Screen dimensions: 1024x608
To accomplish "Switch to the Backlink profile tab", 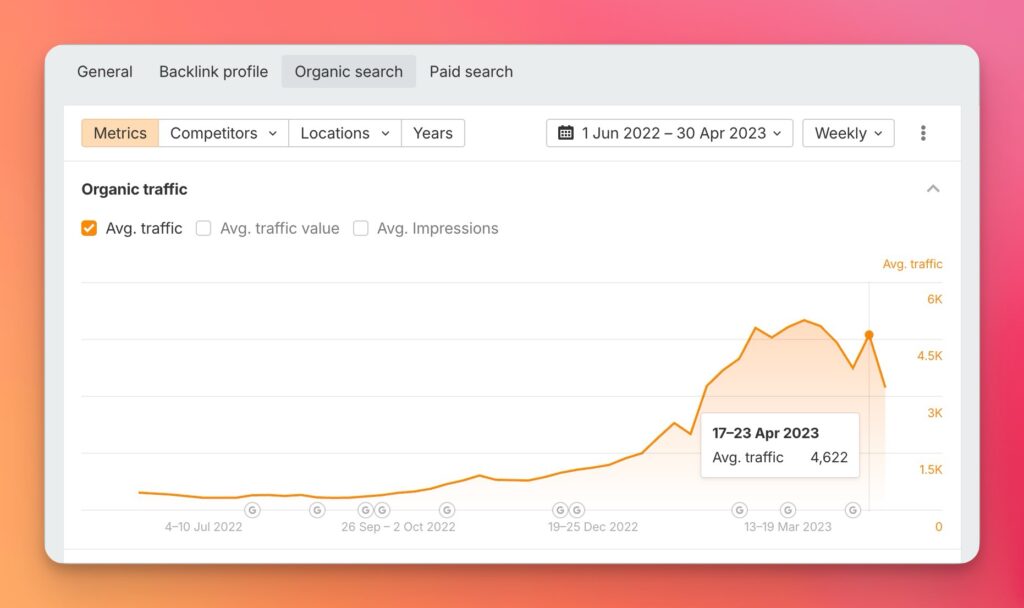I will (213, 72).
